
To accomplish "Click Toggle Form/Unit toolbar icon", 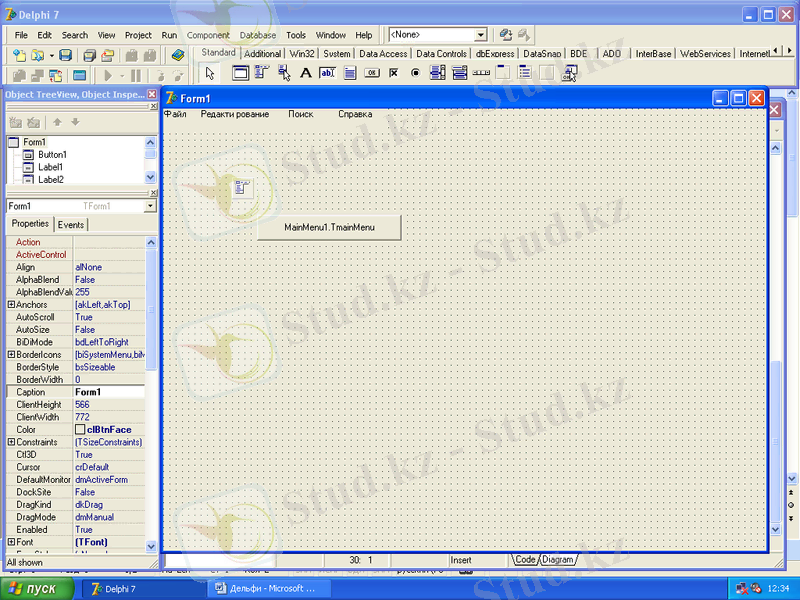I will [55, 76].
